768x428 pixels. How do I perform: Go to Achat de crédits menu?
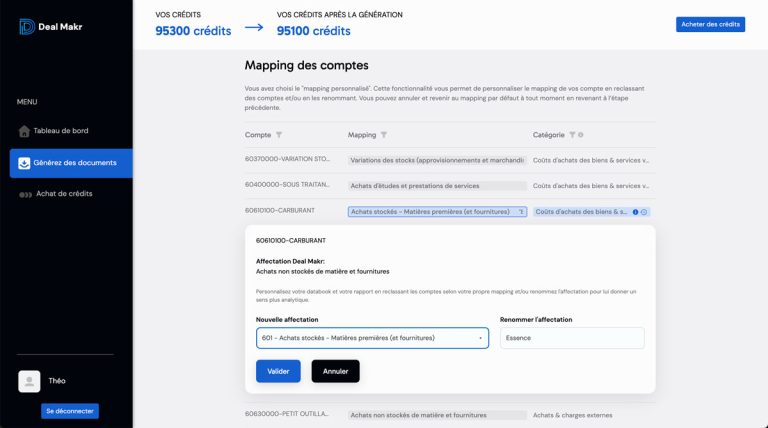click(64, 194)
